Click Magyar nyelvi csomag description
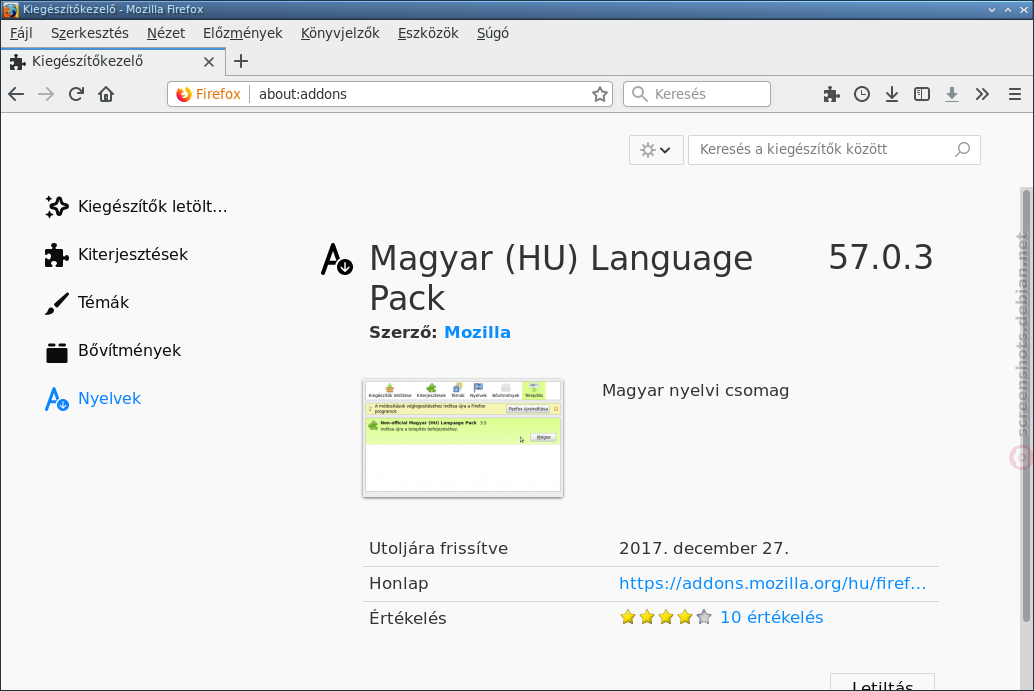The width and height of the screenshot is (1034, 691). pyautogui.click(x=696, y=390)
